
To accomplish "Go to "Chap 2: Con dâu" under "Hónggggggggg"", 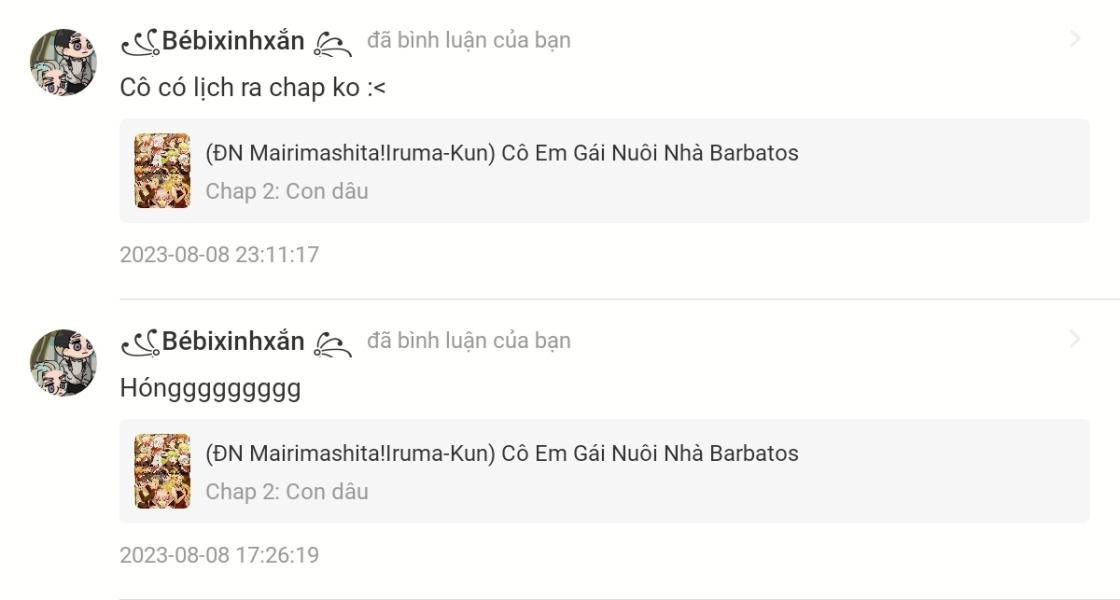I will click(x=287, y=491).
